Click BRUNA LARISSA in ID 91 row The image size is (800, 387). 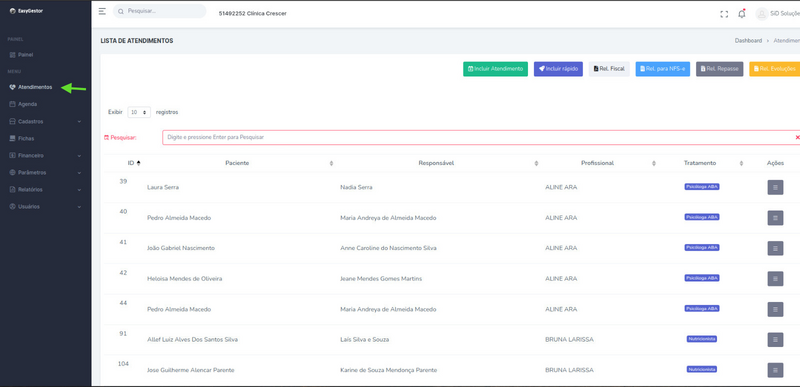[569, 340]
